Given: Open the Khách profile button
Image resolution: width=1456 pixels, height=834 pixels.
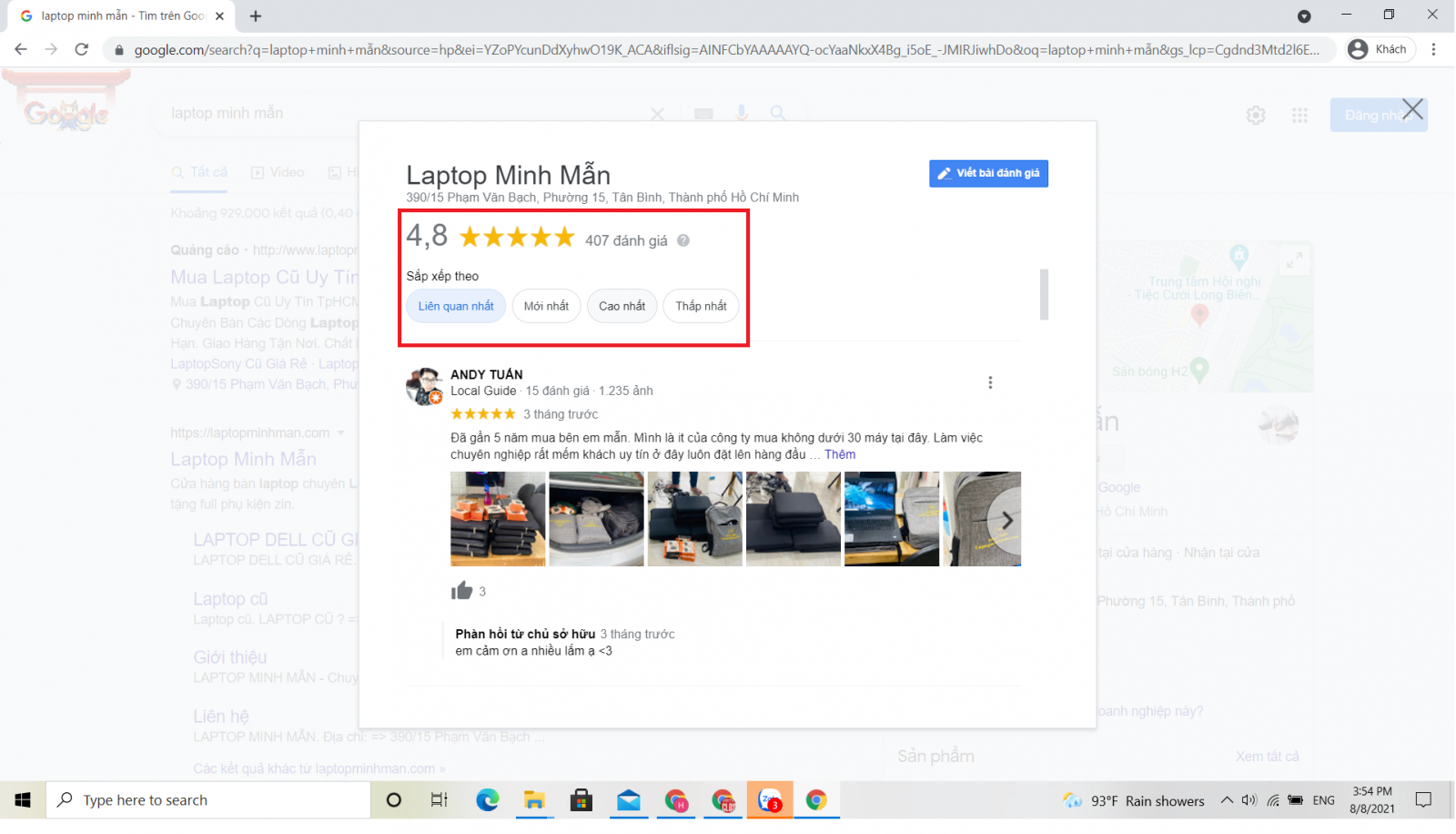Looking at the screenshot, I should coord(1380,49).
